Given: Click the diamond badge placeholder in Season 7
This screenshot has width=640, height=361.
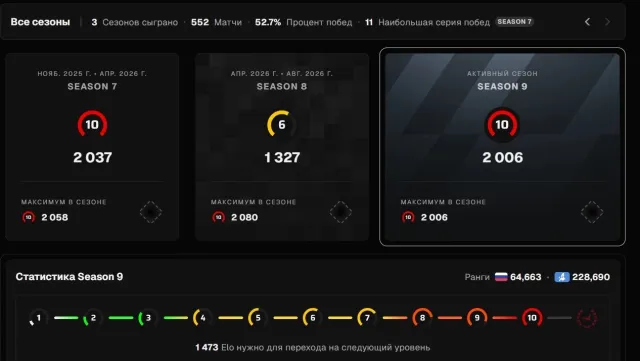Looking at the screenshot, I should coord(151,212).
